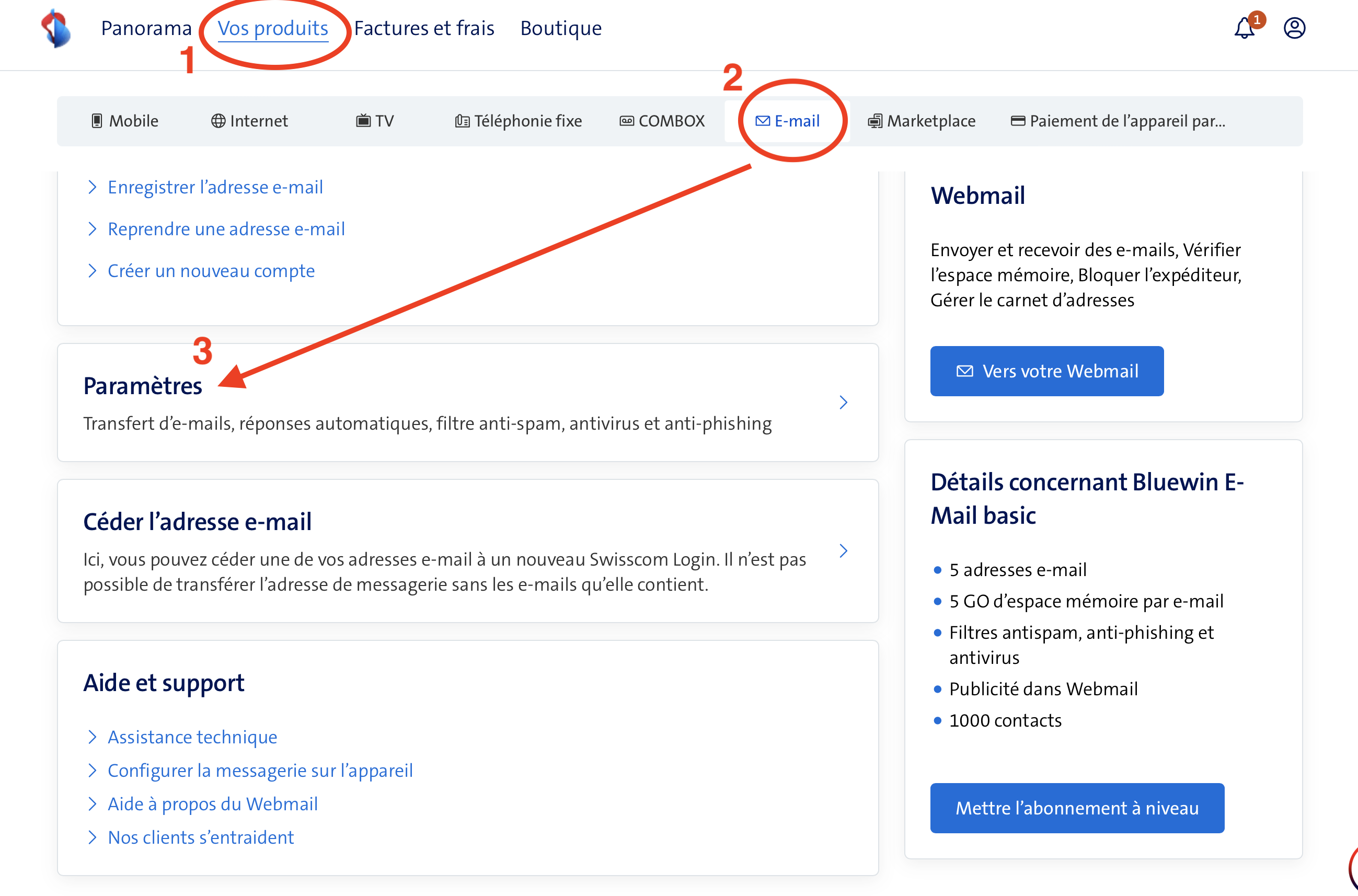Expand the Paramètres section chevron
Screen dimensions: 1358x896
(843, 403)
